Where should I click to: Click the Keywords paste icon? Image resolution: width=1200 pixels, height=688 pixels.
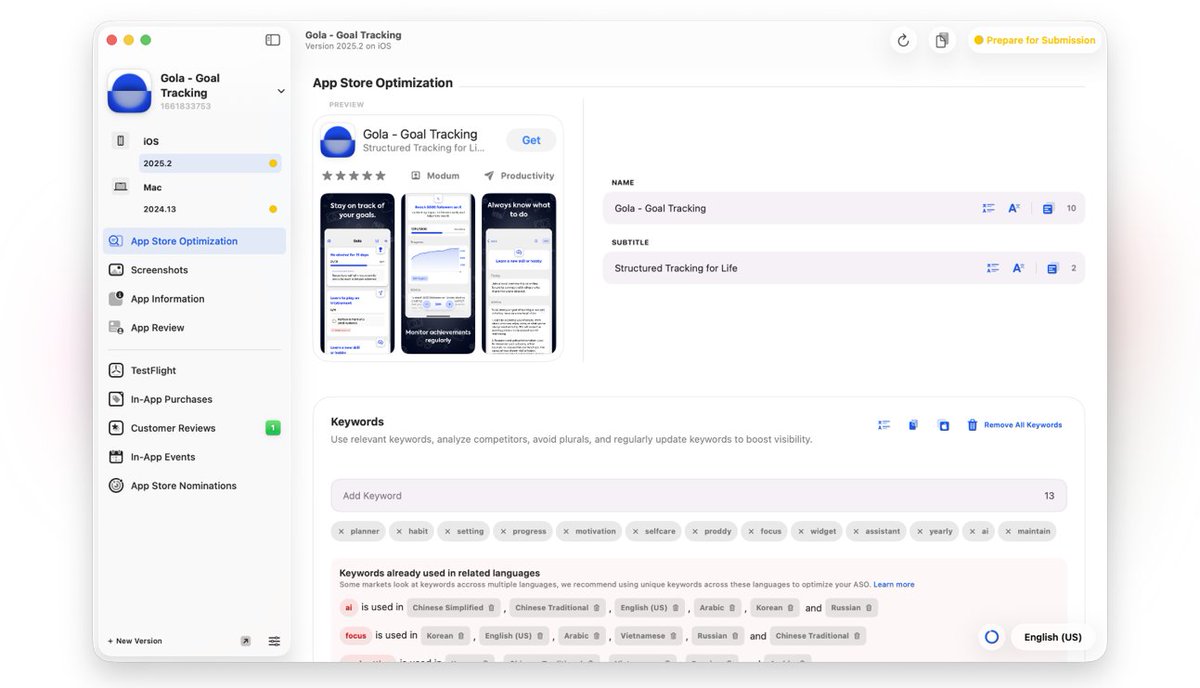tap(943, 425)
